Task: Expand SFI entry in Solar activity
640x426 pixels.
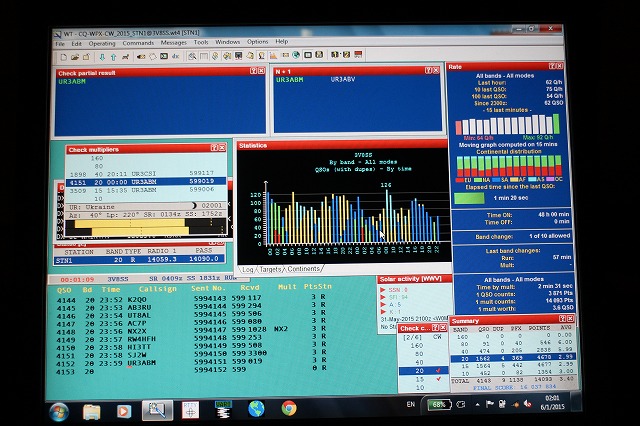Action: [383, 297]
